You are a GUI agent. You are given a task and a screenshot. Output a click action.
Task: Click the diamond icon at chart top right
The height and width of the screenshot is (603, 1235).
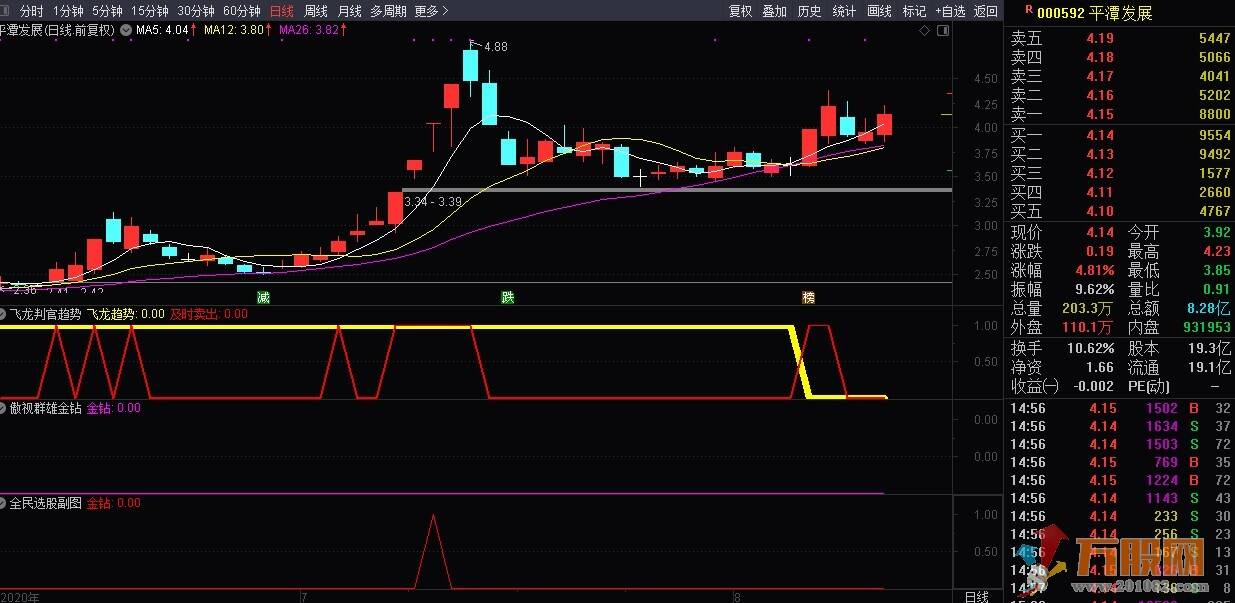pos(925,30)
